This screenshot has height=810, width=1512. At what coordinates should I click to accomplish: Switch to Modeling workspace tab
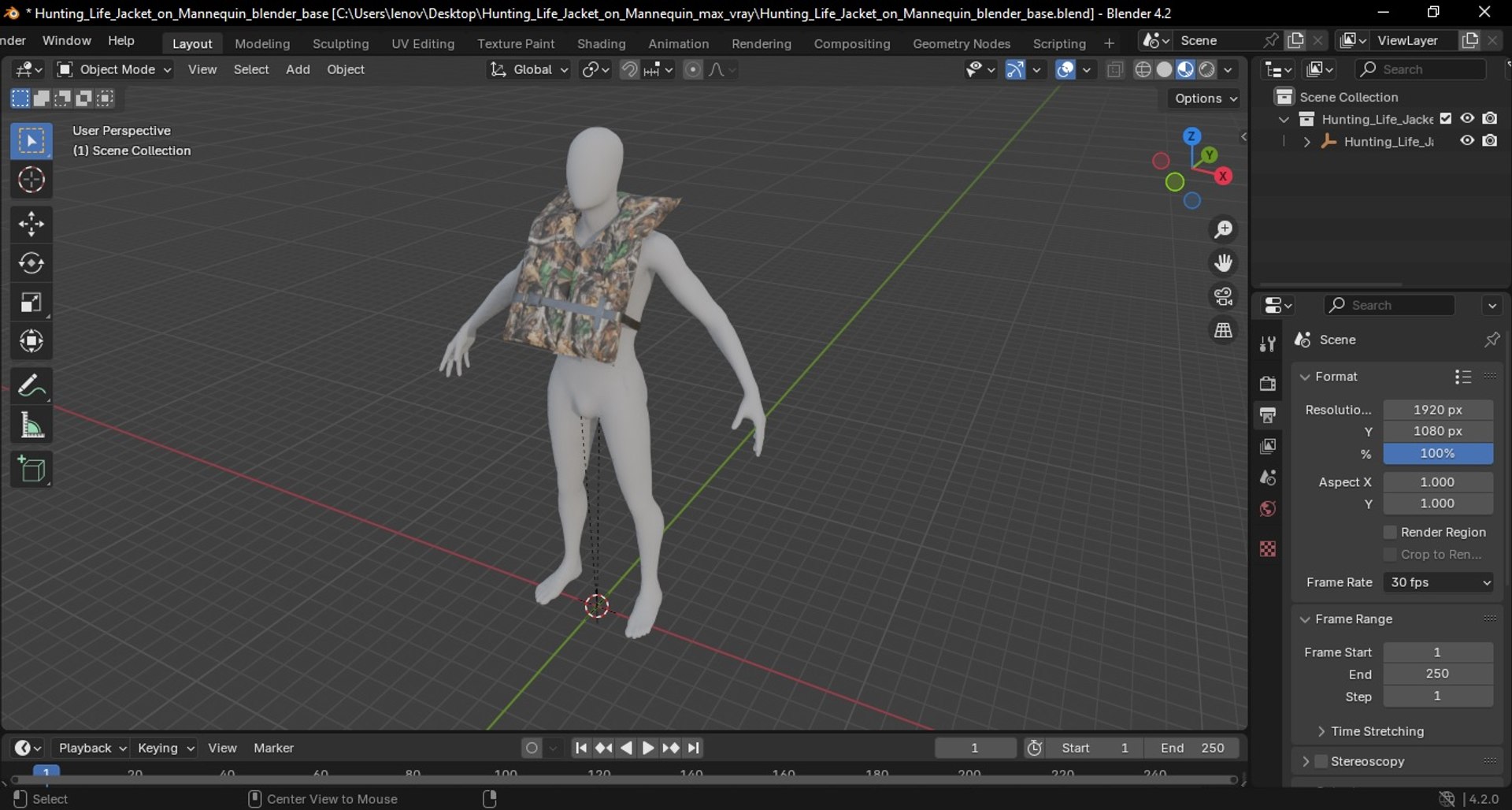[x=262, y=43]
